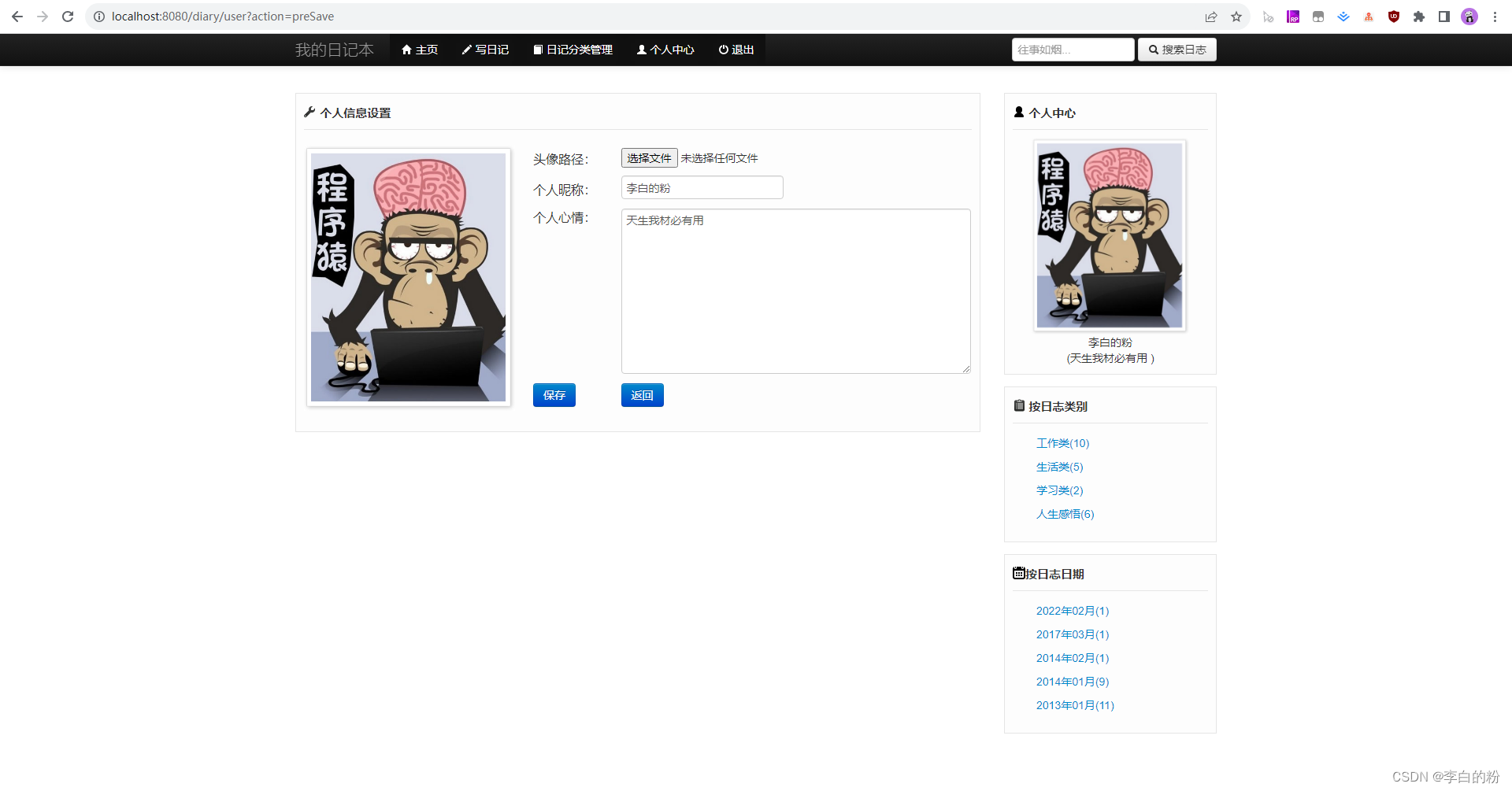
Task: Click the large avatar image in settings
Action: [409, 278]
